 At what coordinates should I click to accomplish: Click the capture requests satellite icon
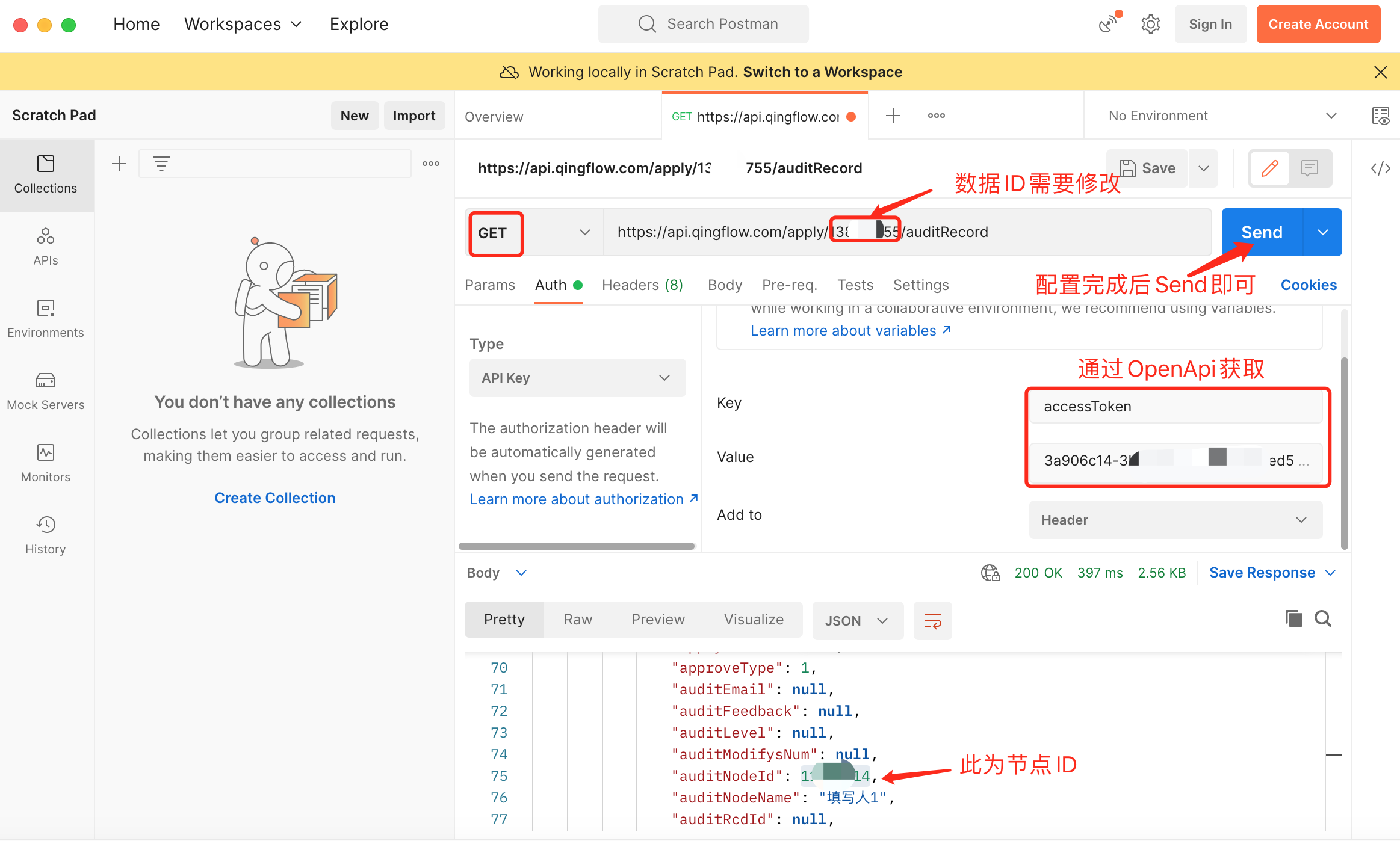click(x=1109, y=23)
